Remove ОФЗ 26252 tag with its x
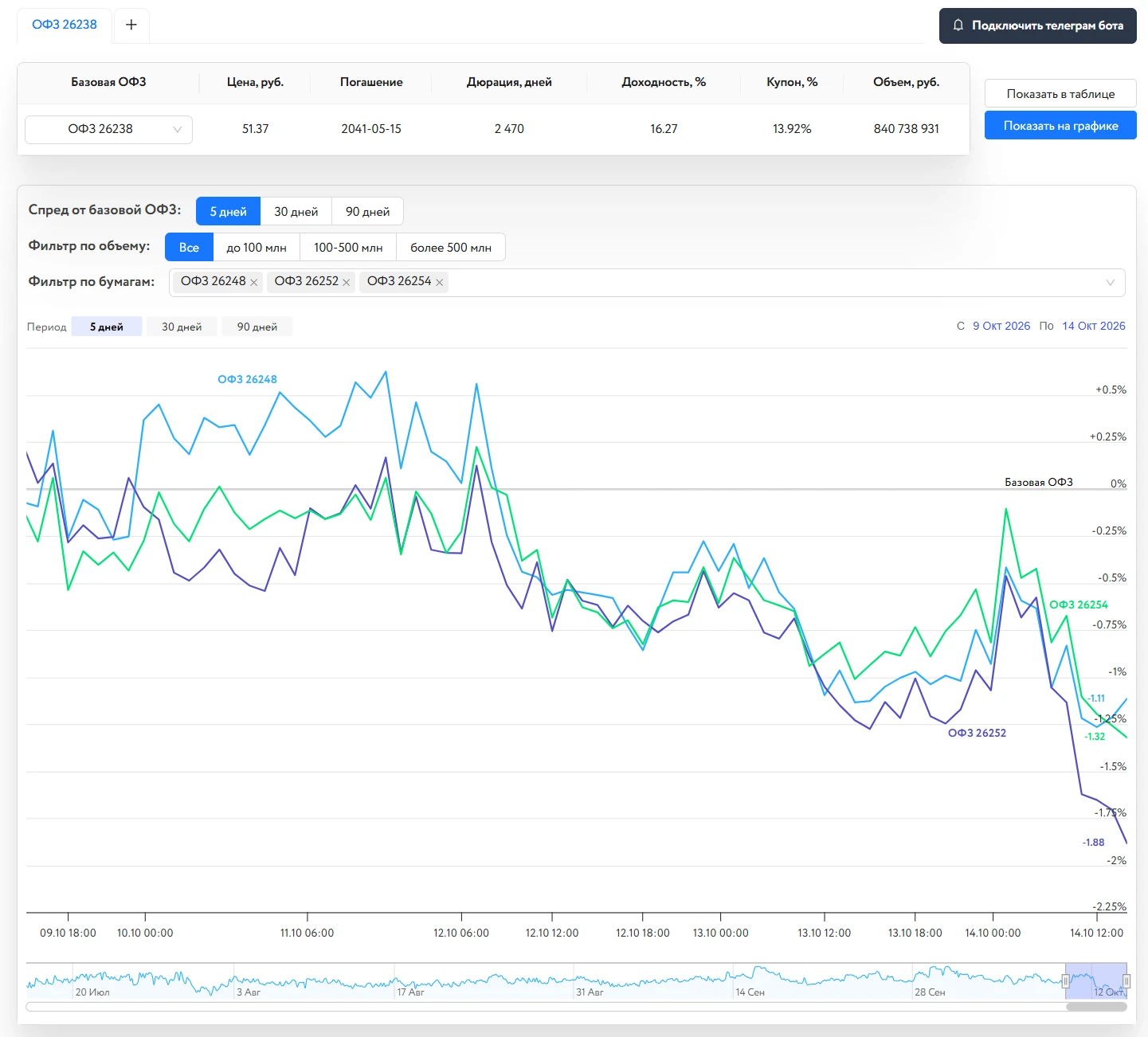 click(347, 282)
